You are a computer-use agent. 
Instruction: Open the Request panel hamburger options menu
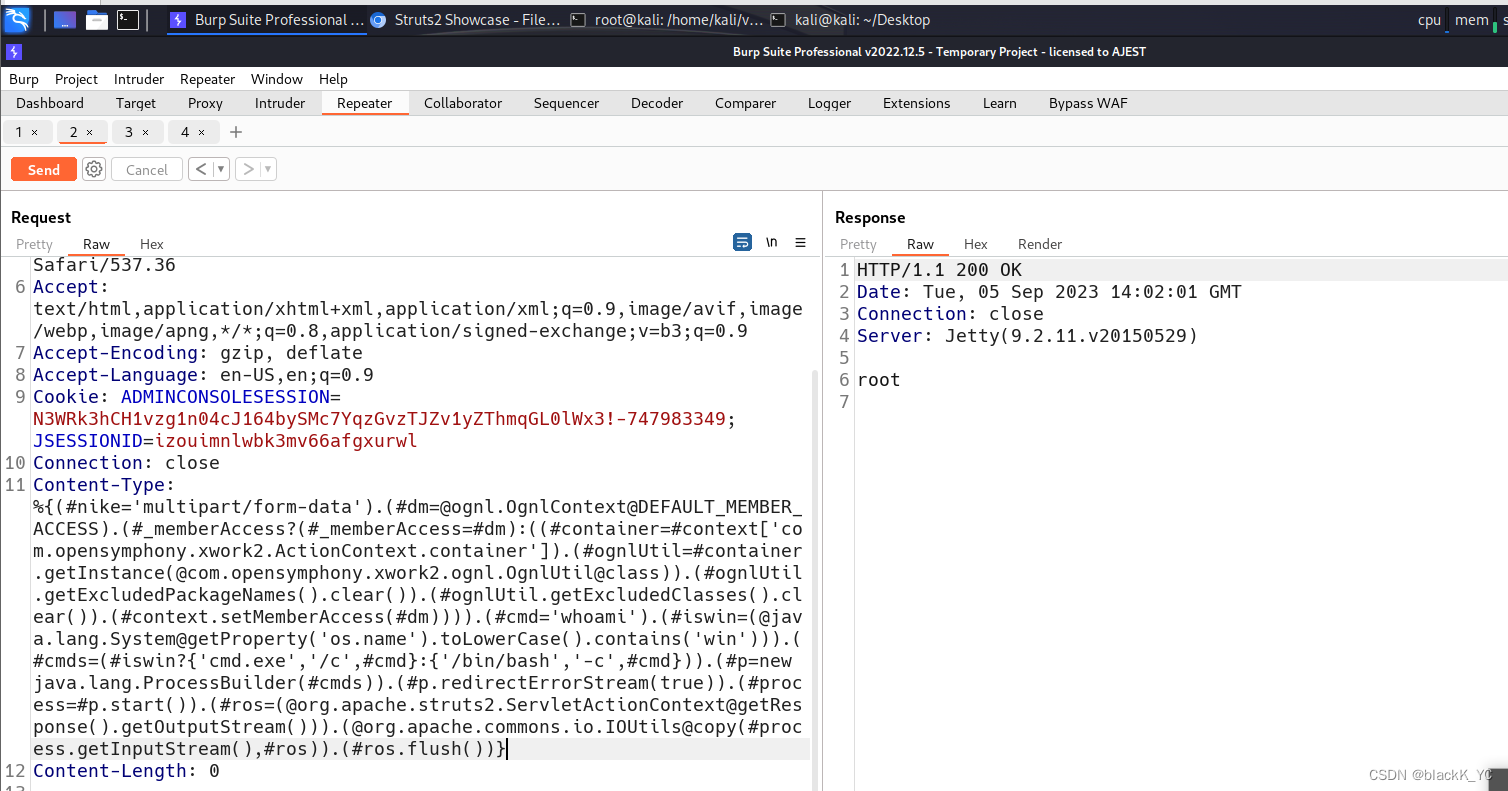point(800,242)
